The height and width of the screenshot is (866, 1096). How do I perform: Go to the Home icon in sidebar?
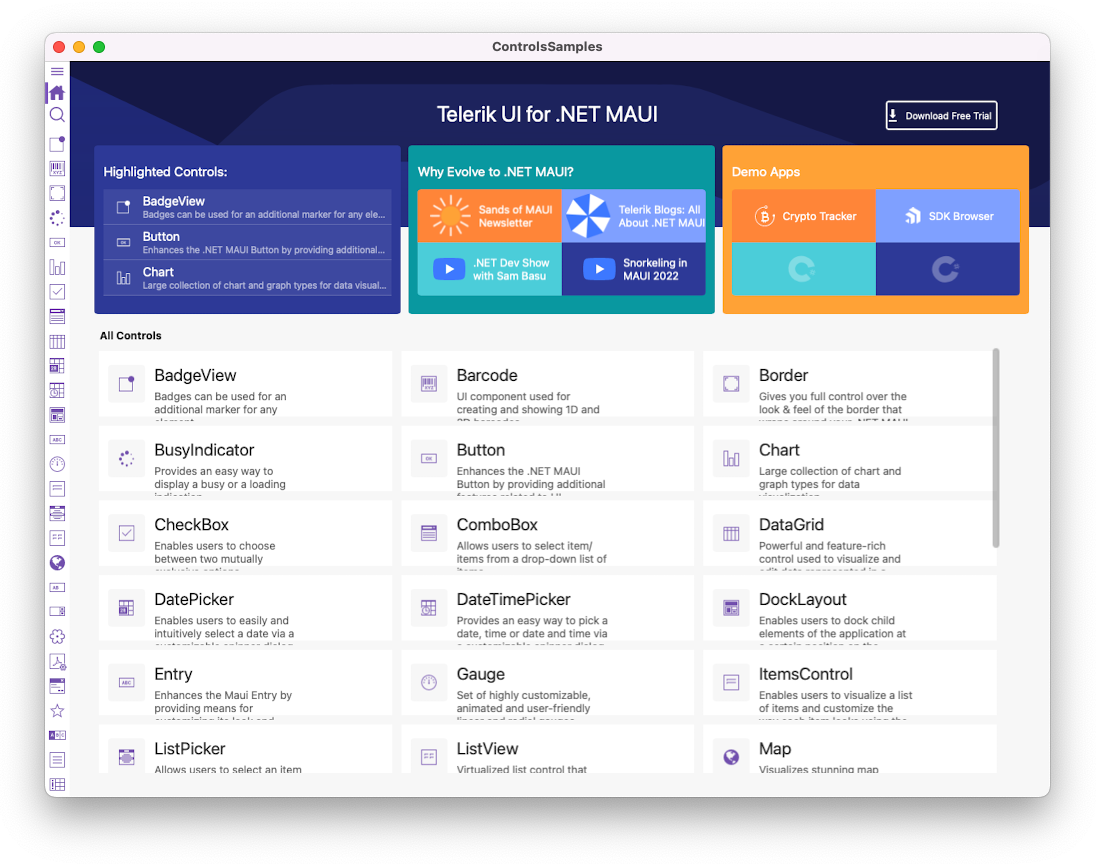click(x=57, y=92)
